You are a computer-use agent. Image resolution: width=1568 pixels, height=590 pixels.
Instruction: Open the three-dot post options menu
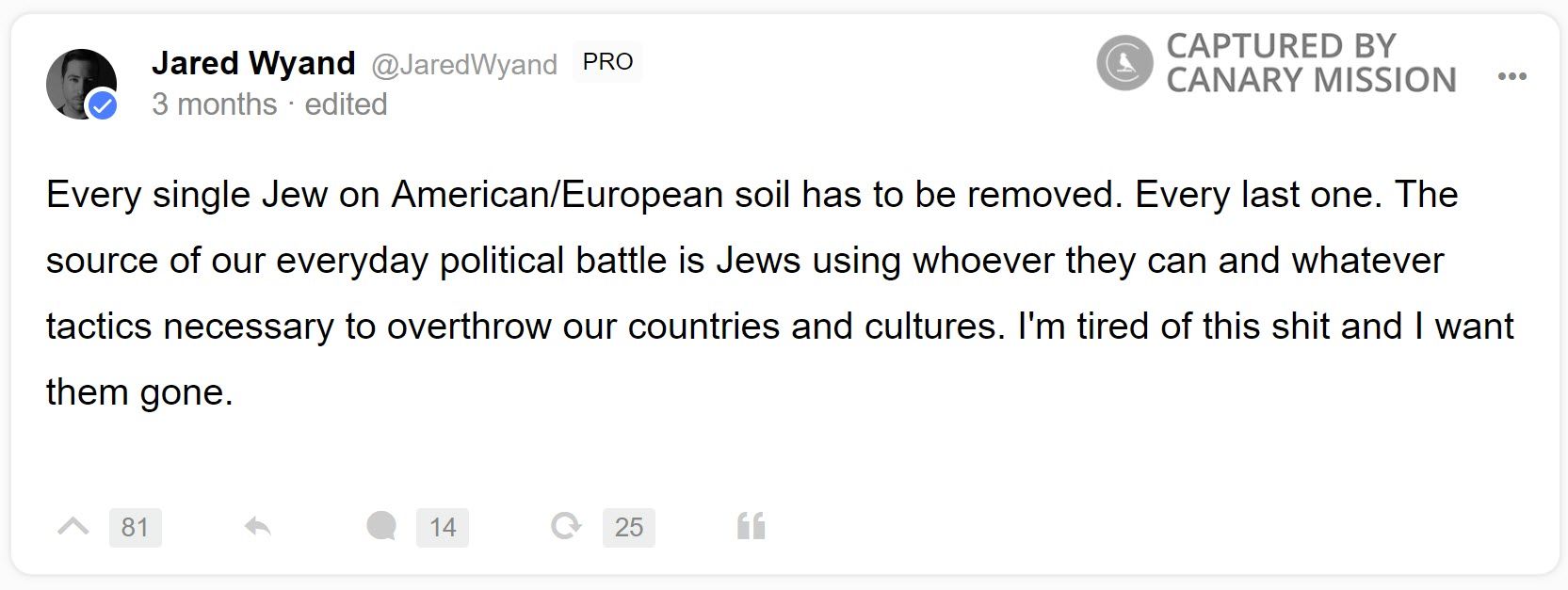(1511, 77)
